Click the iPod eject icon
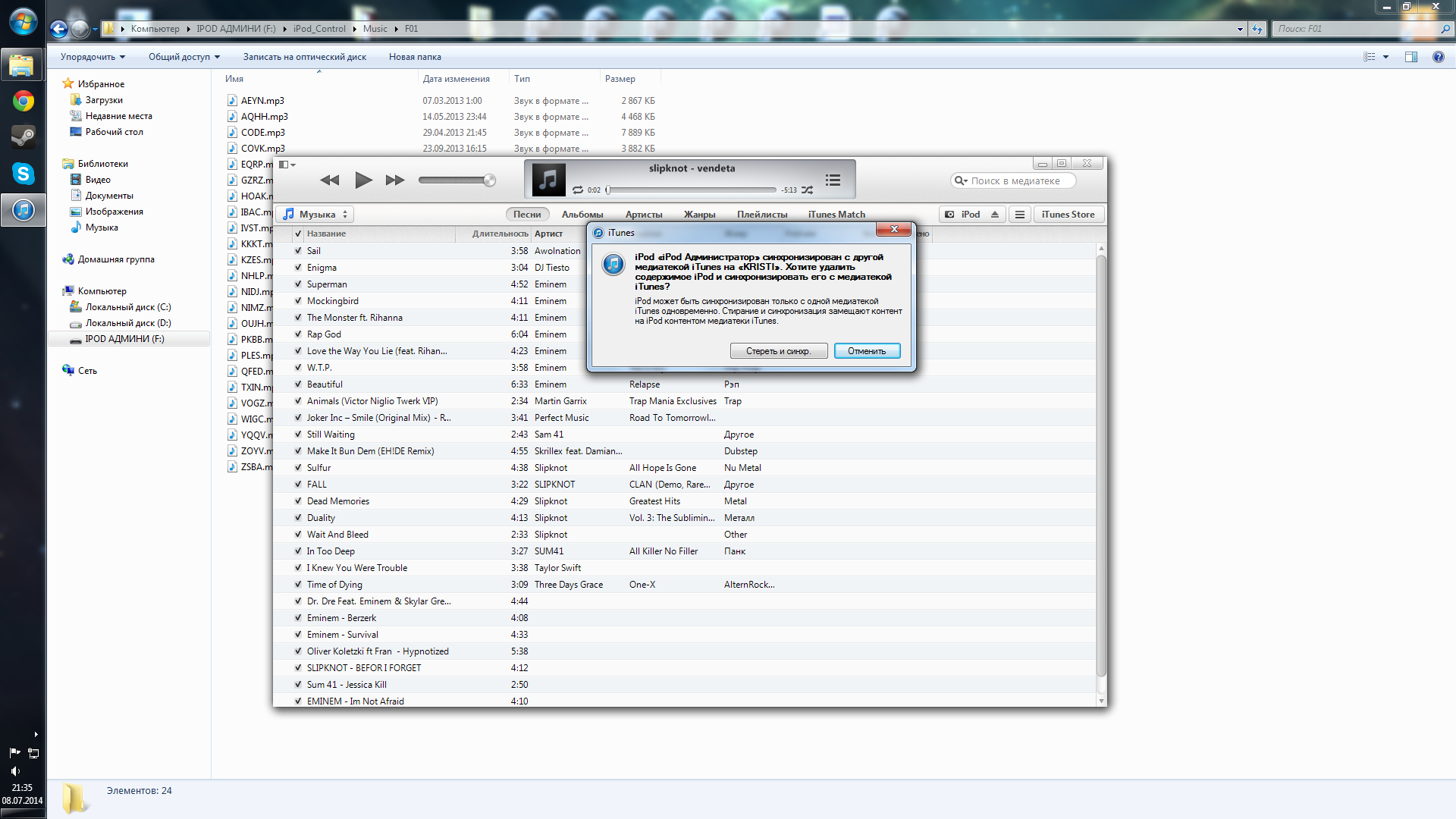This screenshot has height=819, width=1456. point(995,215)
